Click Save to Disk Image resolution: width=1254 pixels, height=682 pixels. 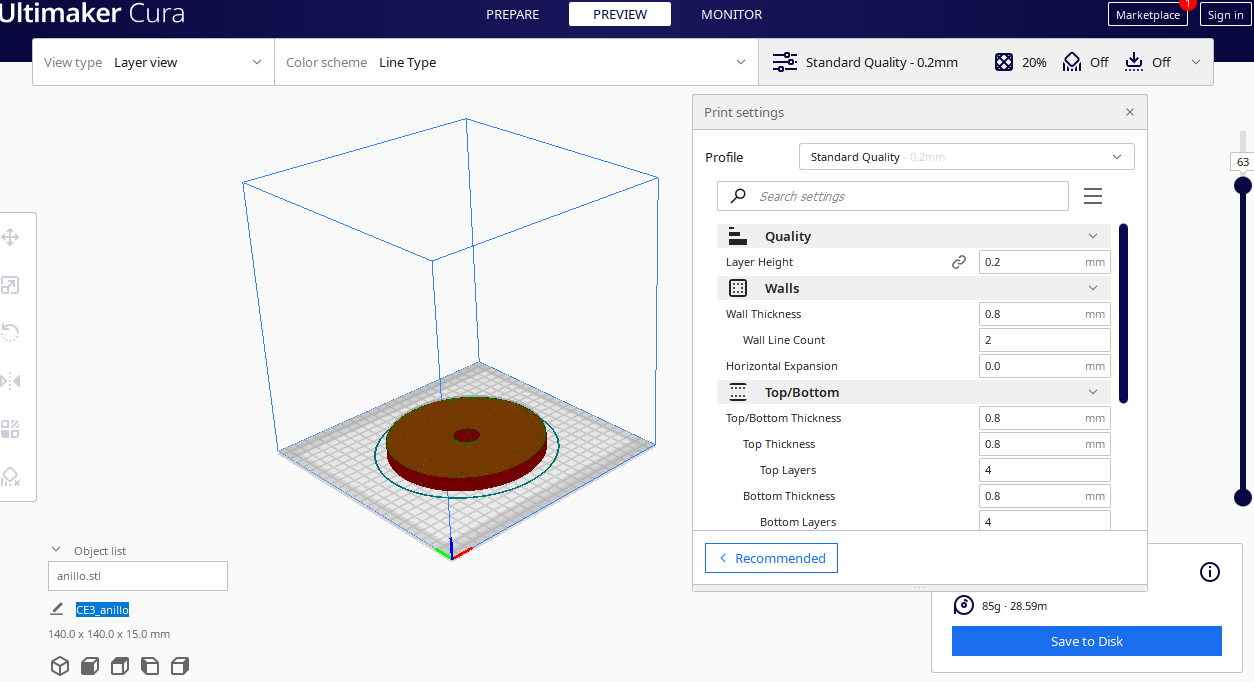tap(1087, 641)
